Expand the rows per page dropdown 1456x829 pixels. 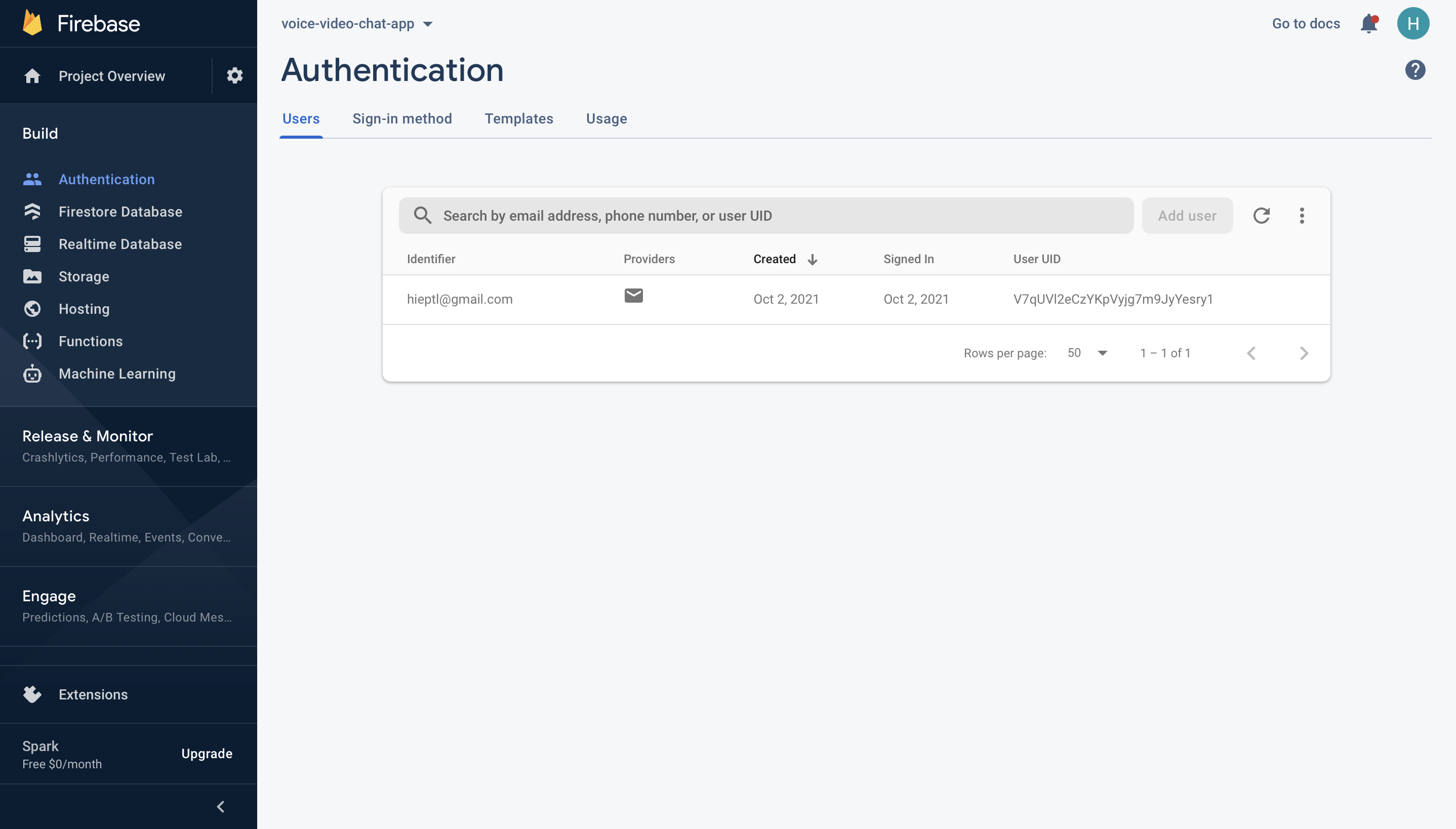pyautogui.click(x=1100, y=353)
